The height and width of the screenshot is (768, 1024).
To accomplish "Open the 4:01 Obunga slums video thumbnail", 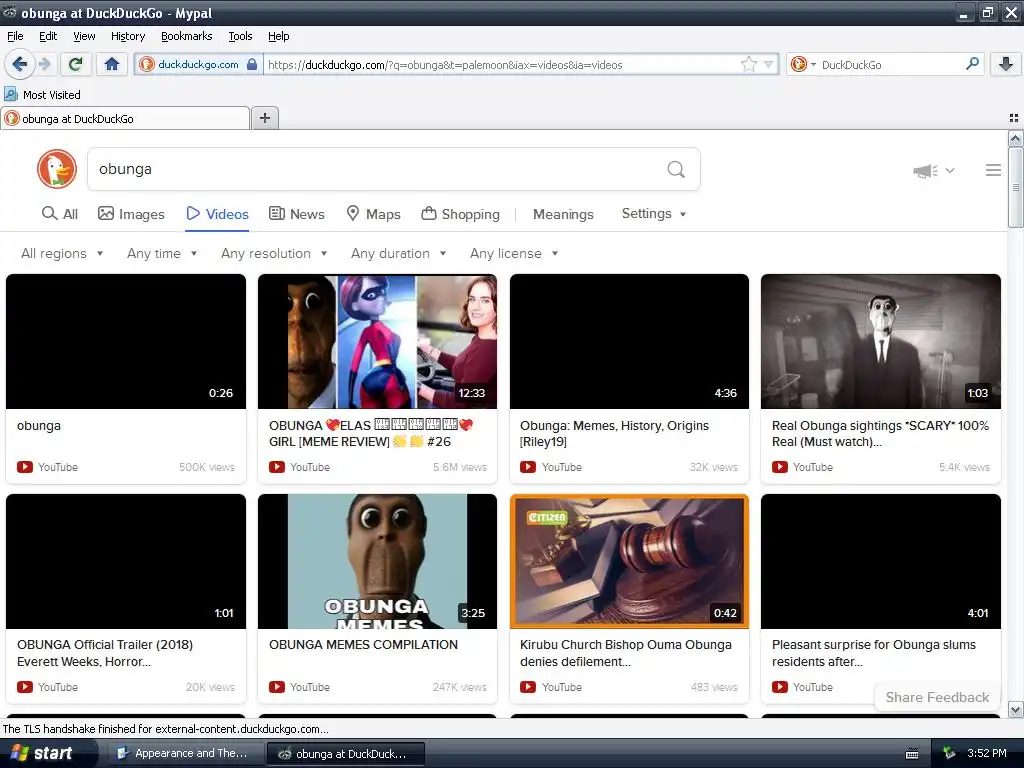I will (x=880, y=562).
